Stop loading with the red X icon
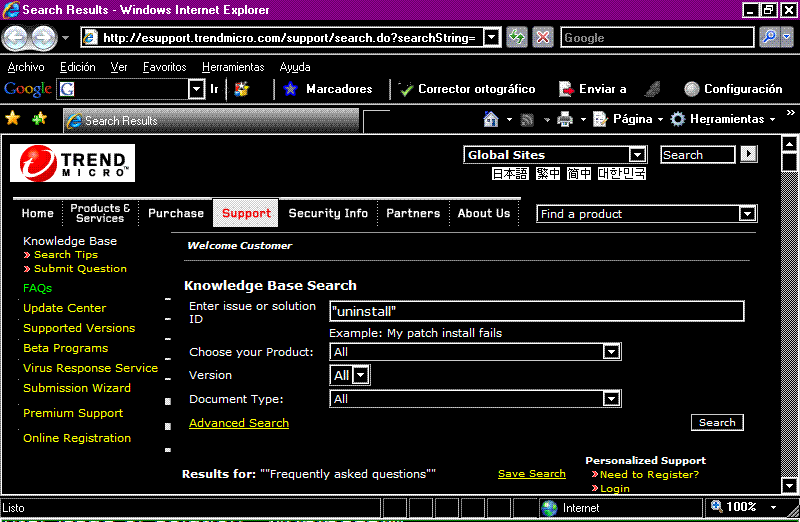 543,37
